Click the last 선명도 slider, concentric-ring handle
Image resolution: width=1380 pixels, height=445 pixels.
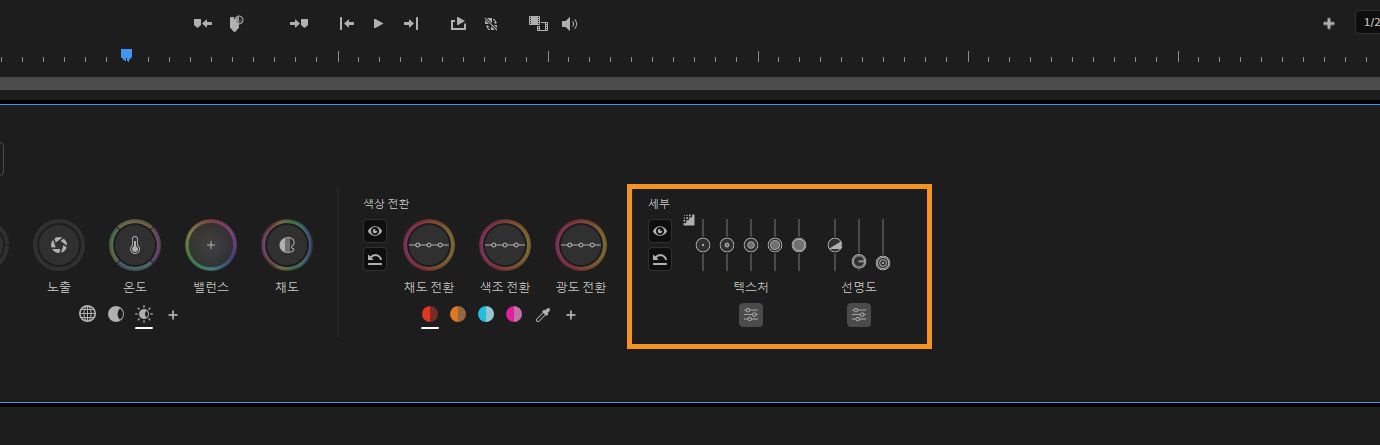click(883, 263)
